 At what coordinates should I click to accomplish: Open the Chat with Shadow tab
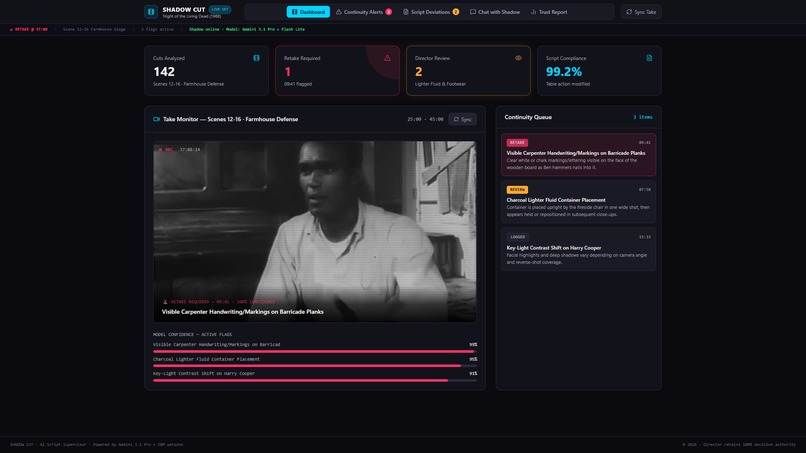point(494,12)
